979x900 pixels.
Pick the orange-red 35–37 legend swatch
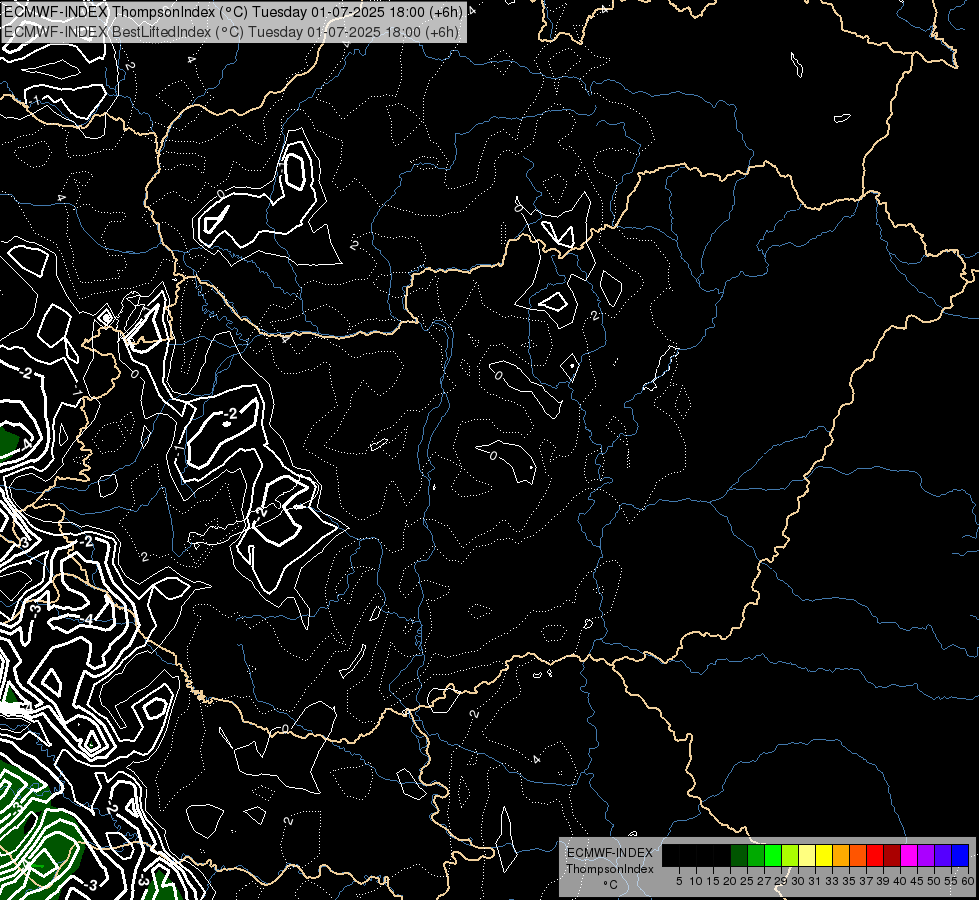858,855
